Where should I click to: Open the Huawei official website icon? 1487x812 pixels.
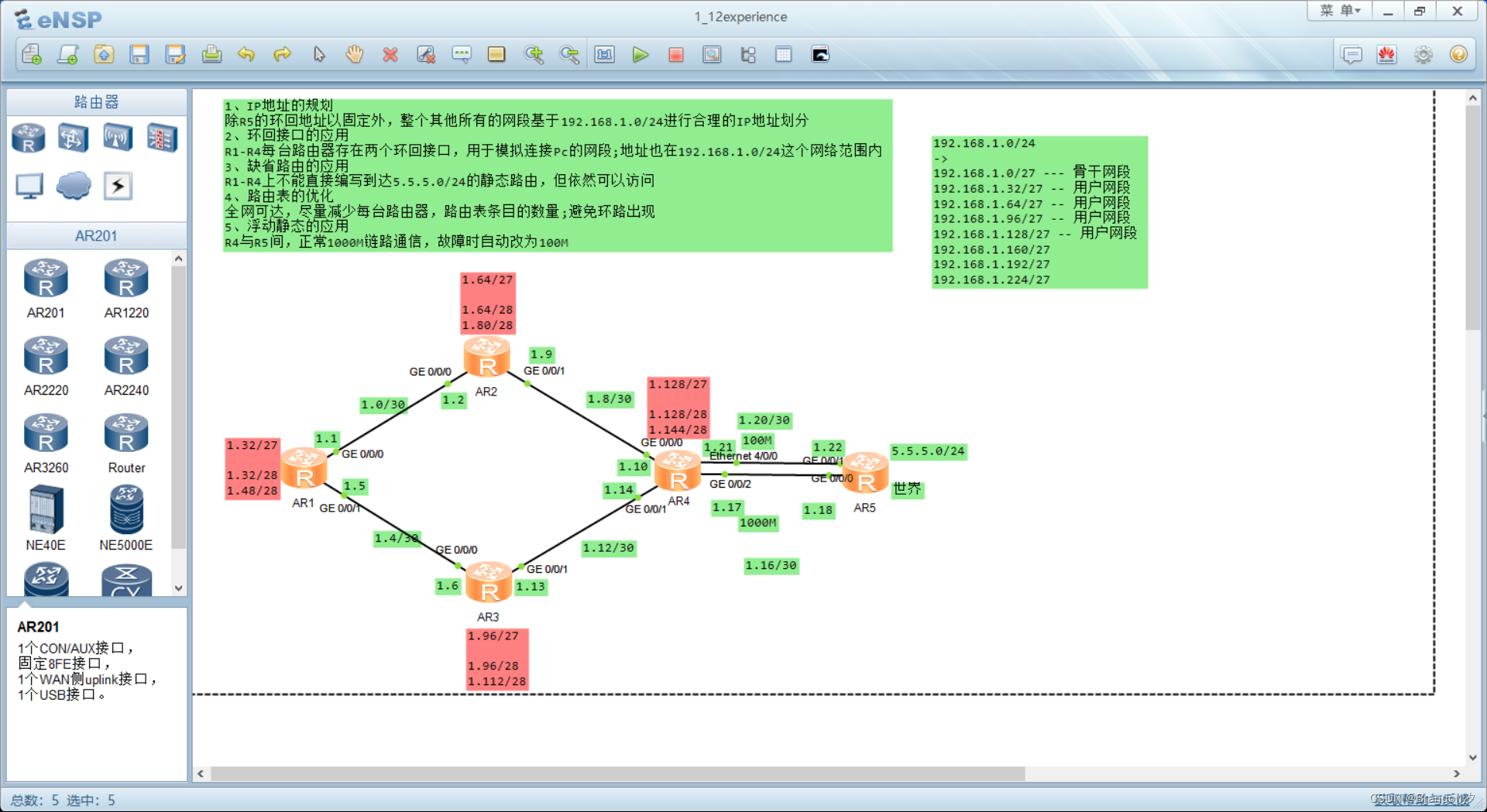[1386, 55]
